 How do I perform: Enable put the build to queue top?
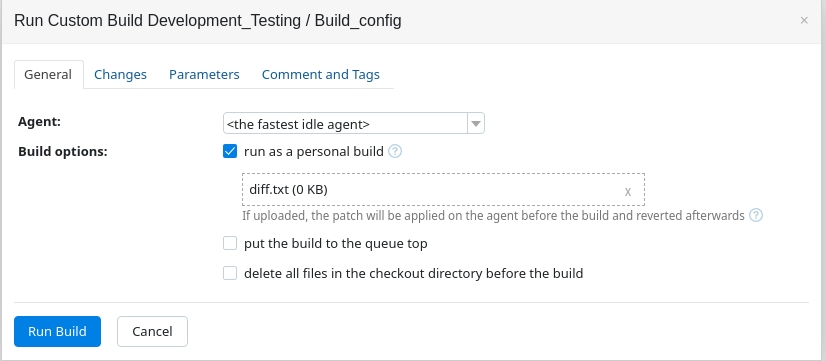pos(230,243)
